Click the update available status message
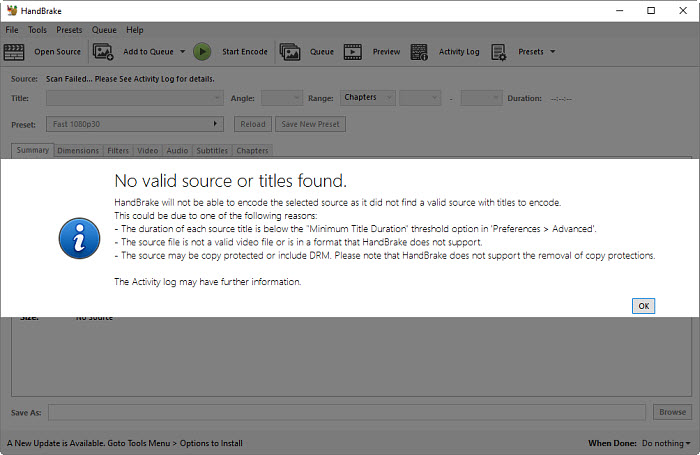The image size is (700, 455). [x=125, y=443]
